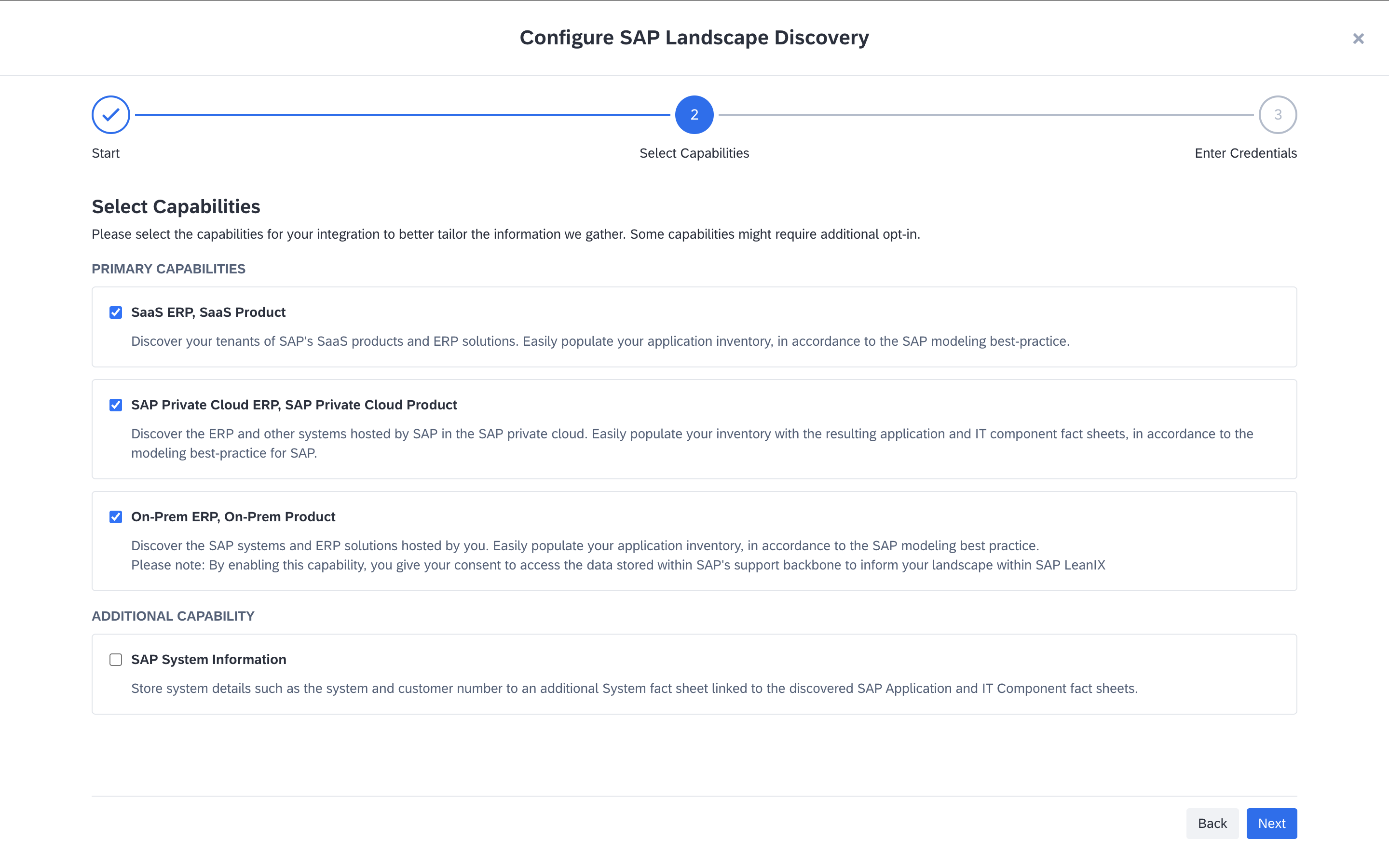Click the 'Store system details such as' description
This screenshot has width=1389, height=868.
[x=634, y=688]
